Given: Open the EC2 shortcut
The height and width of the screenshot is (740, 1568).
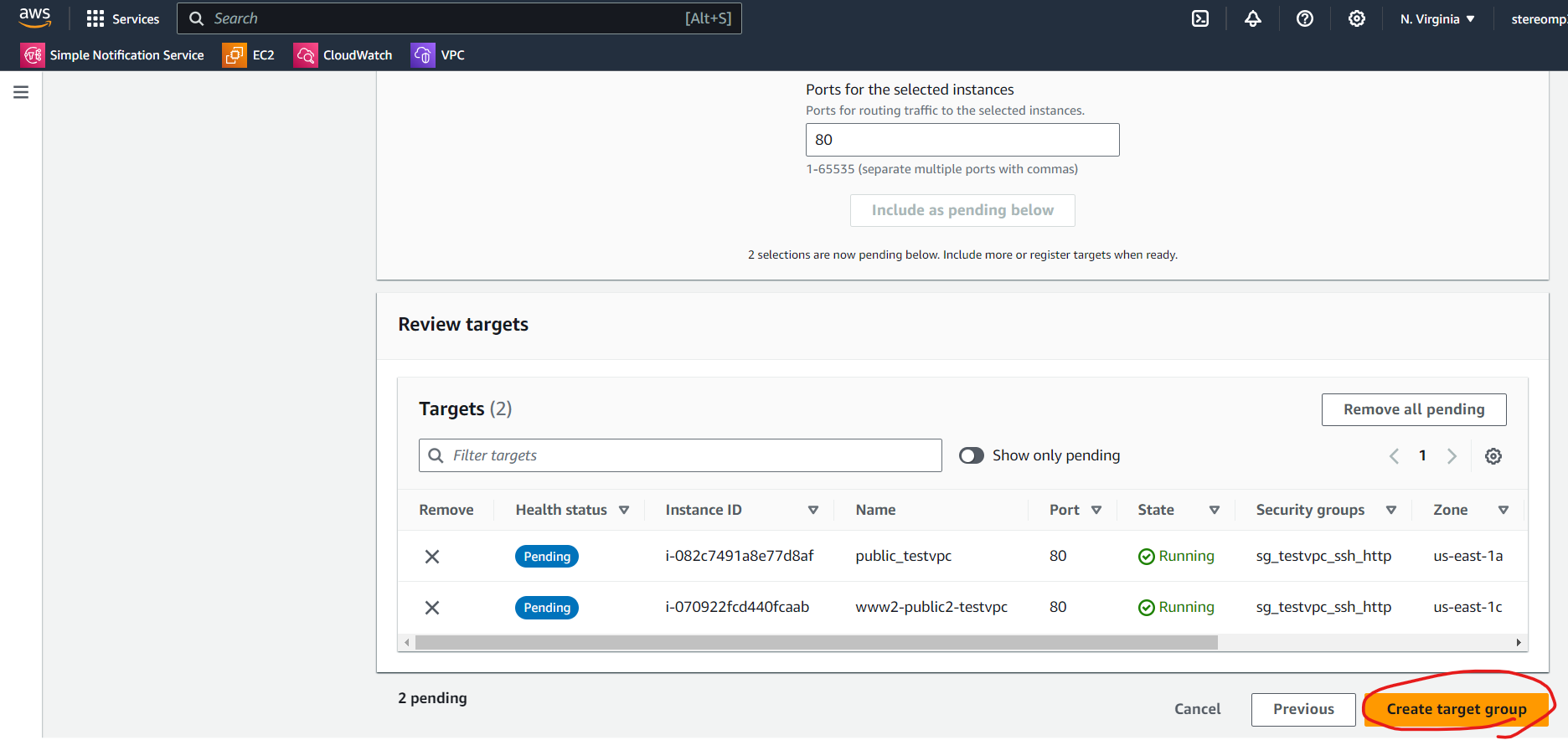Looking at the screenshot, I should click(249, 55).
